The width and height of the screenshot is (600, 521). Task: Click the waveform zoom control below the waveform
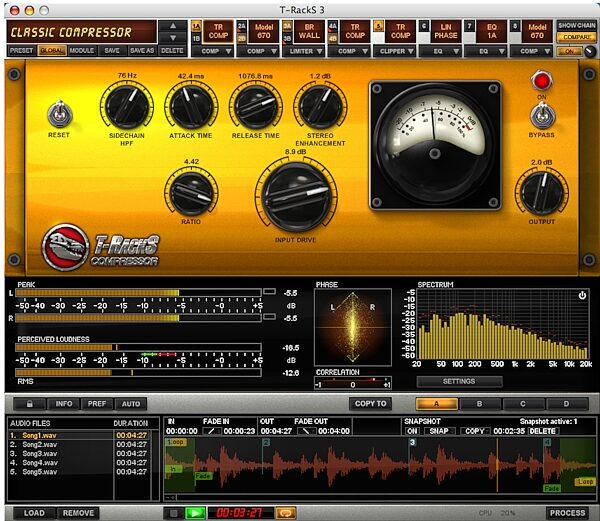tap(171, 497)
